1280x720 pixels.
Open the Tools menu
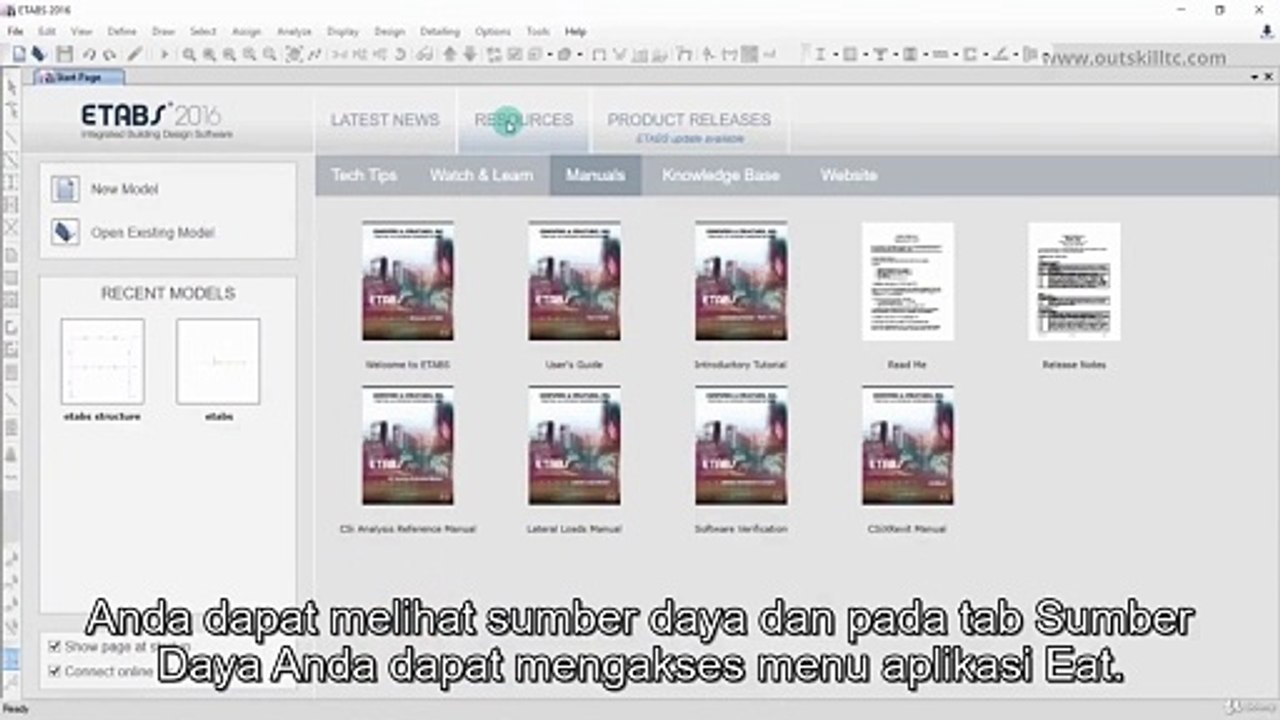[538, 32]
